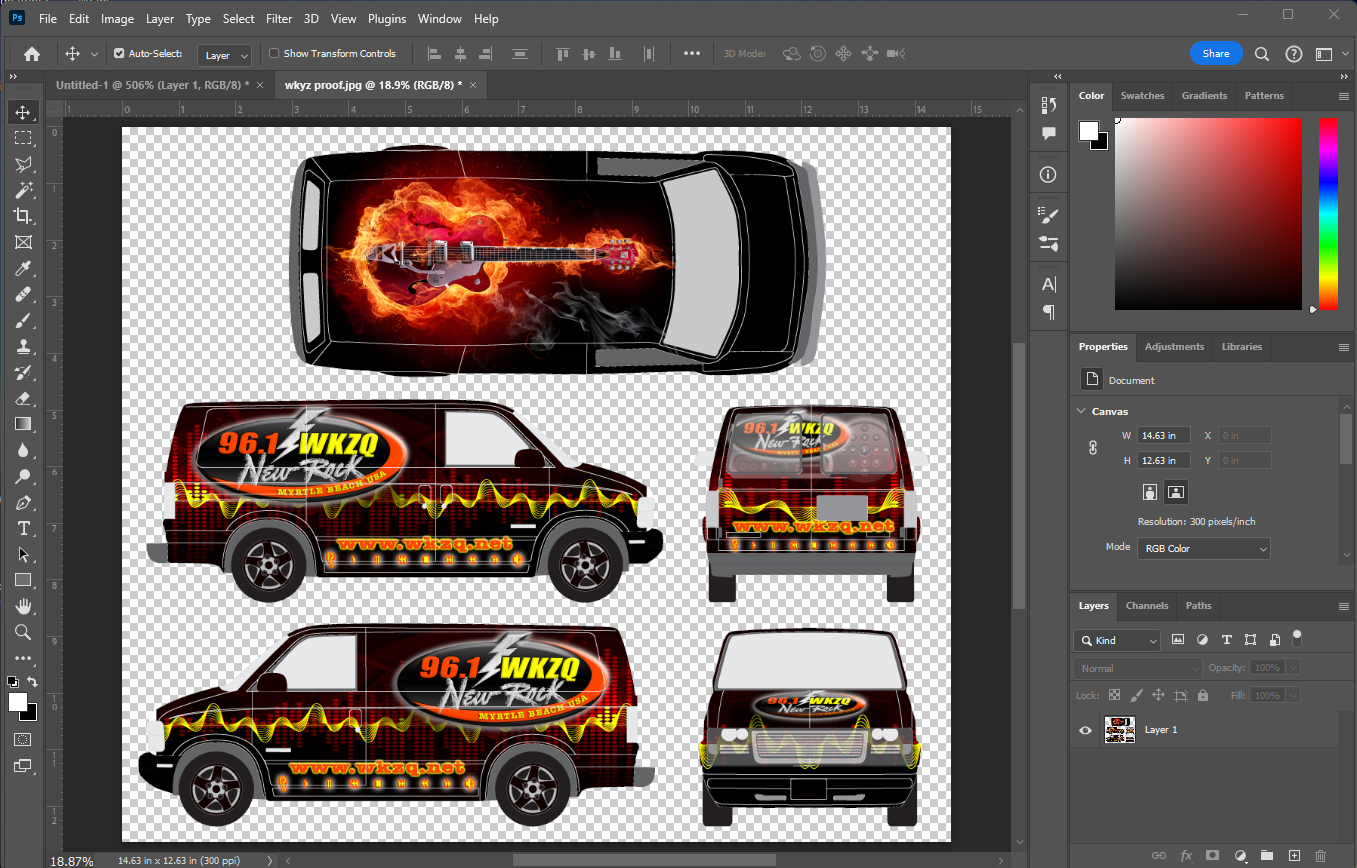Open the Filter menu
The width and height of the screenshot is (1357, 868).
tap(279, 19)
